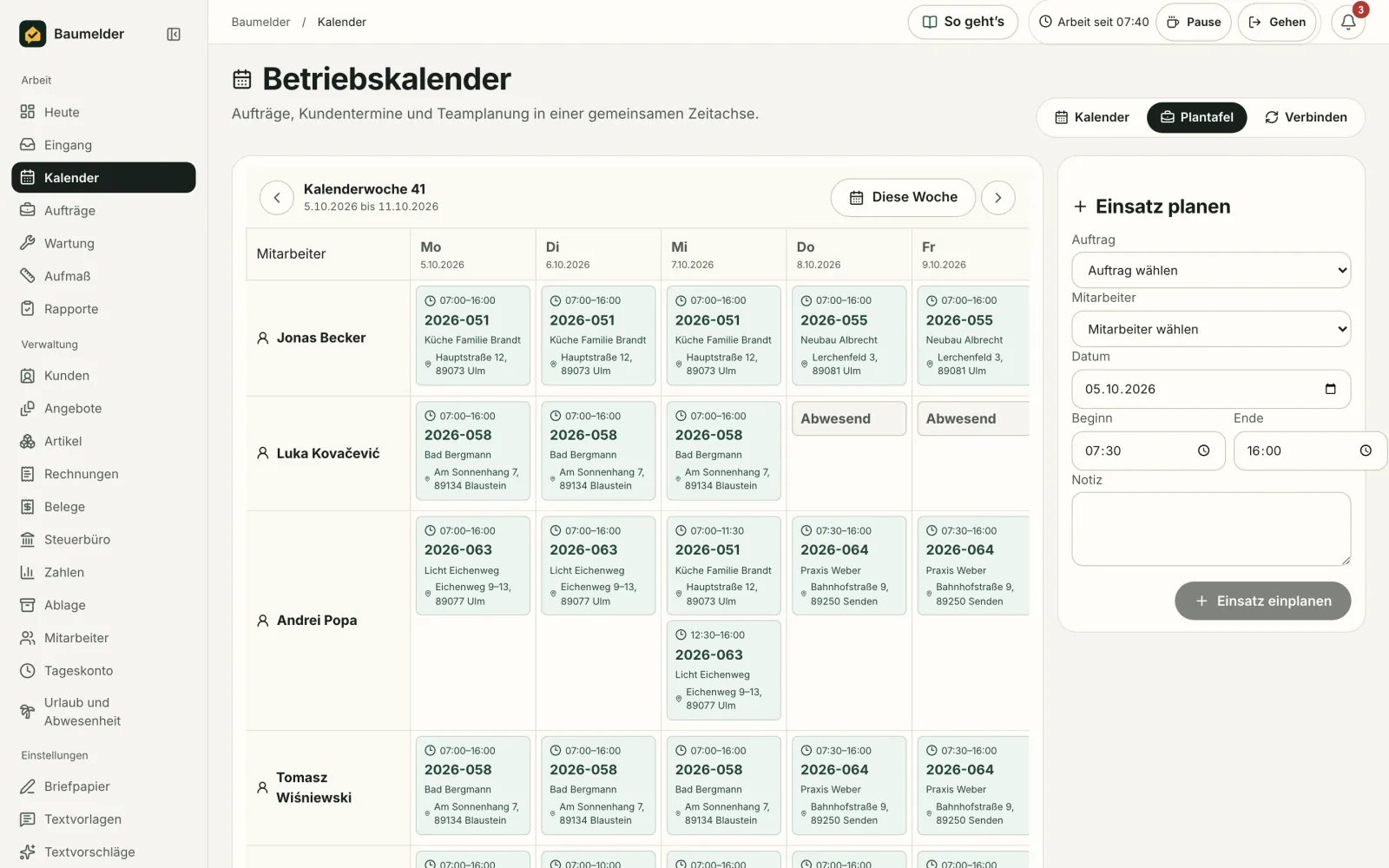
Task: Open date picker calendar icon in Datum
Action: (x=1330, y=389)
